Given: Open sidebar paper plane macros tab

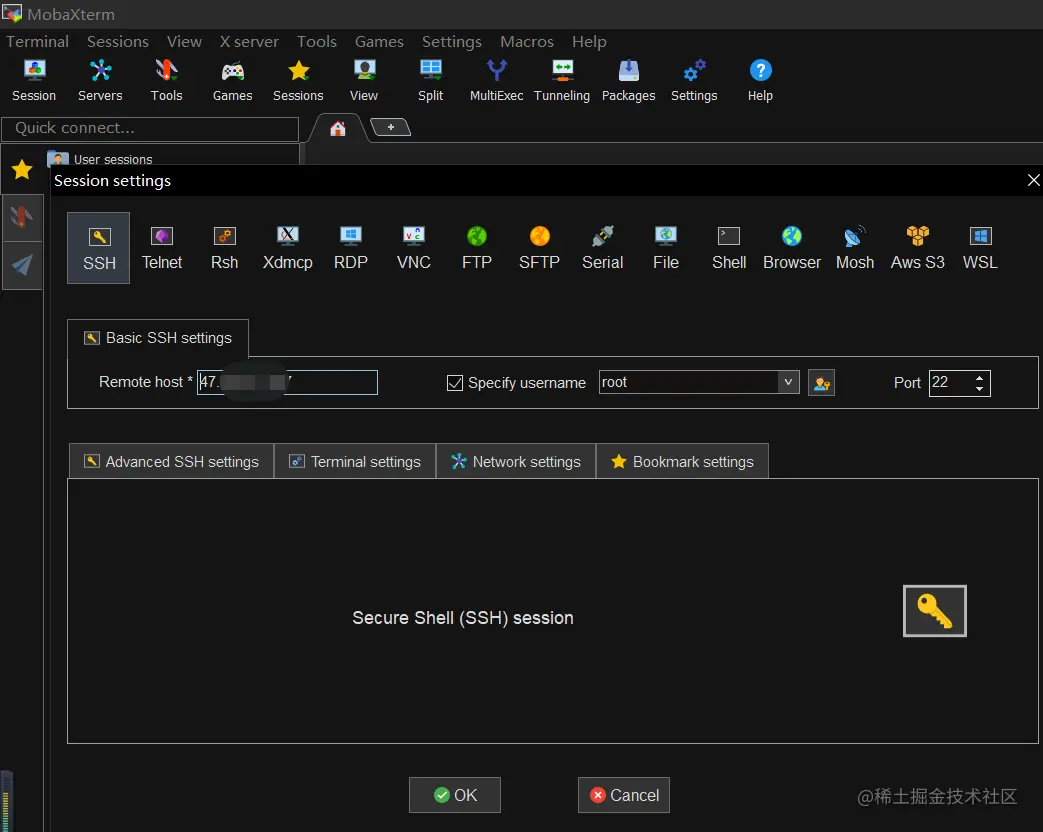Looking at the screenshot, I should click(22, 265).
